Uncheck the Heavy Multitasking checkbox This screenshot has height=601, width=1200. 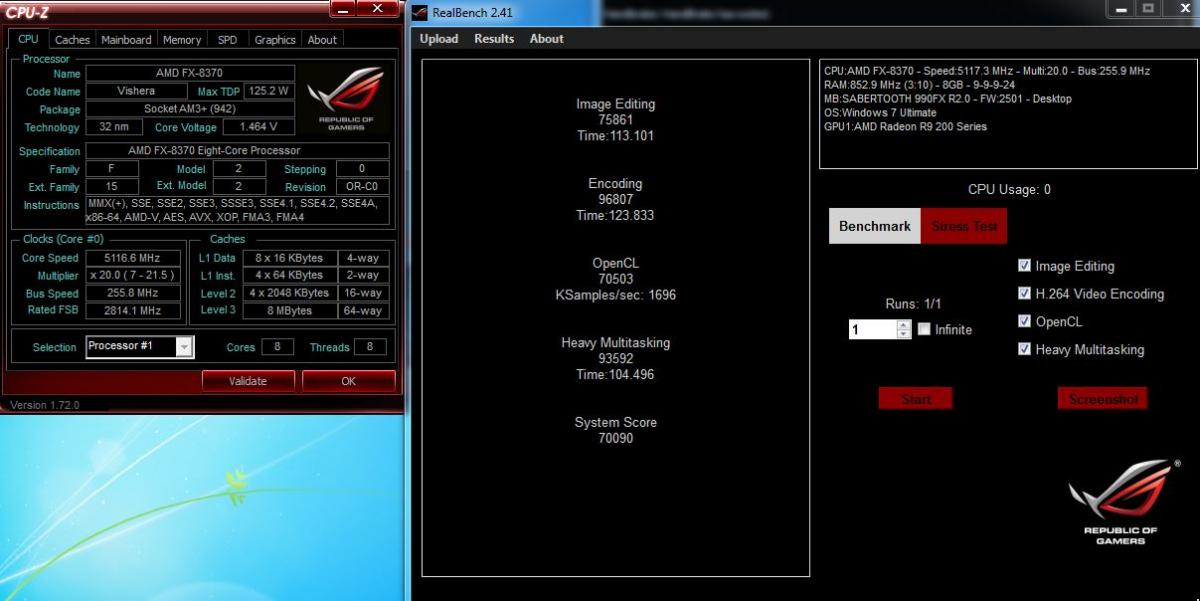1024,349
